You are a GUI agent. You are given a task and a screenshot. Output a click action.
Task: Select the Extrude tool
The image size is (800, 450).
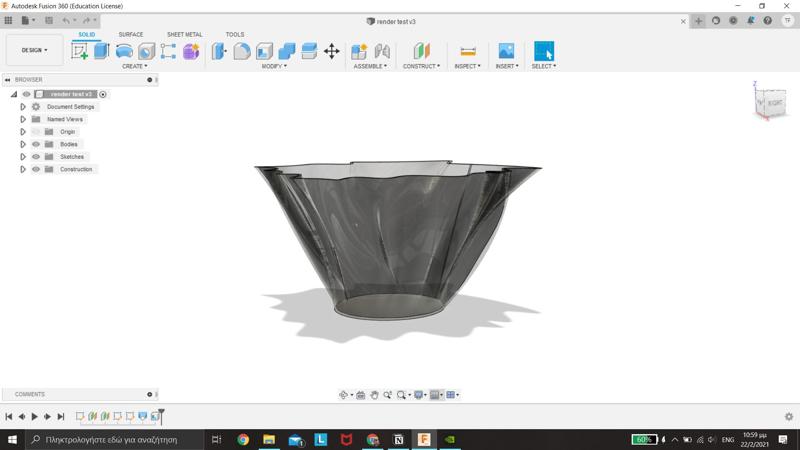pos(102,51)
